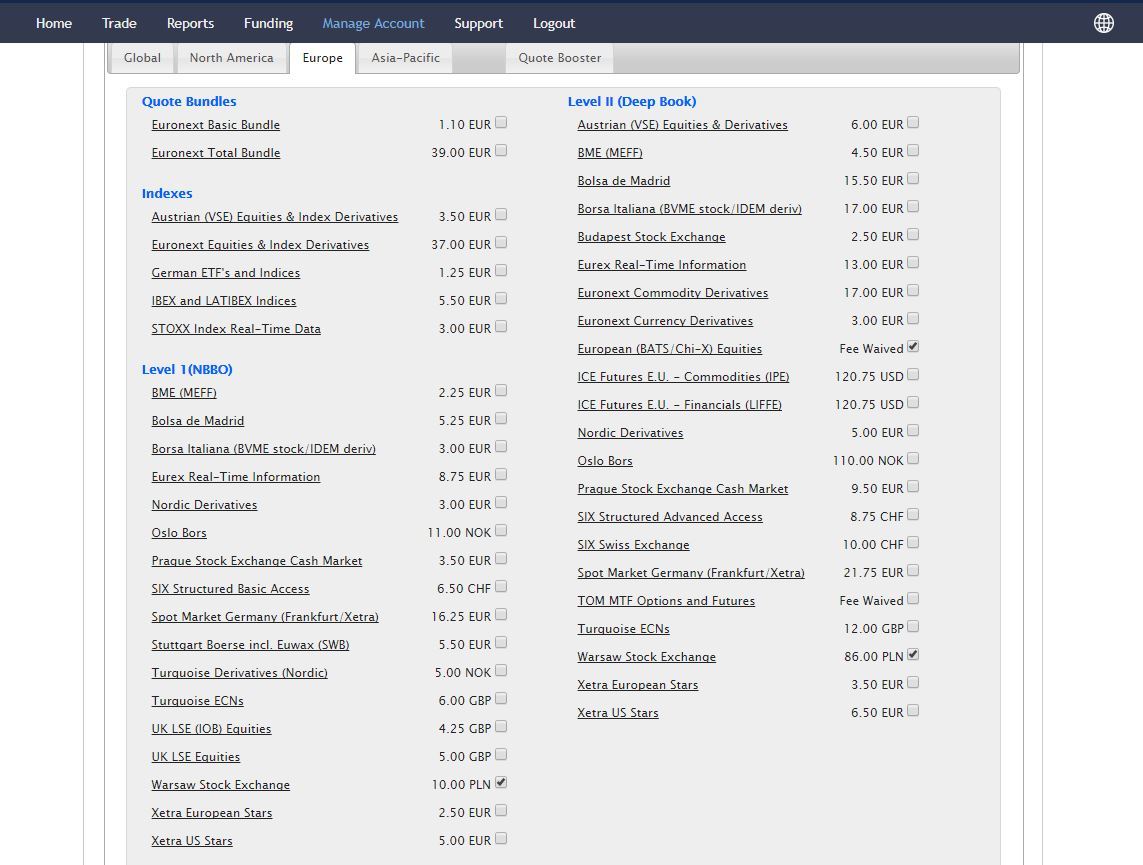Screen dimensions: 1143x865
Task: Open Stuttgart Boerse incl. Euwax (SWB) link
Action: 250,645
